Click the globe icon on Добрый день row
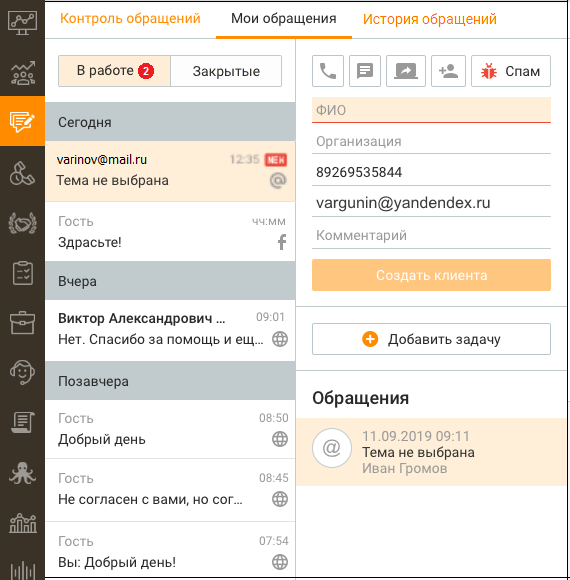Image resolution: width=570 pixels, height=580 pixels. click(x=280, y=439)
